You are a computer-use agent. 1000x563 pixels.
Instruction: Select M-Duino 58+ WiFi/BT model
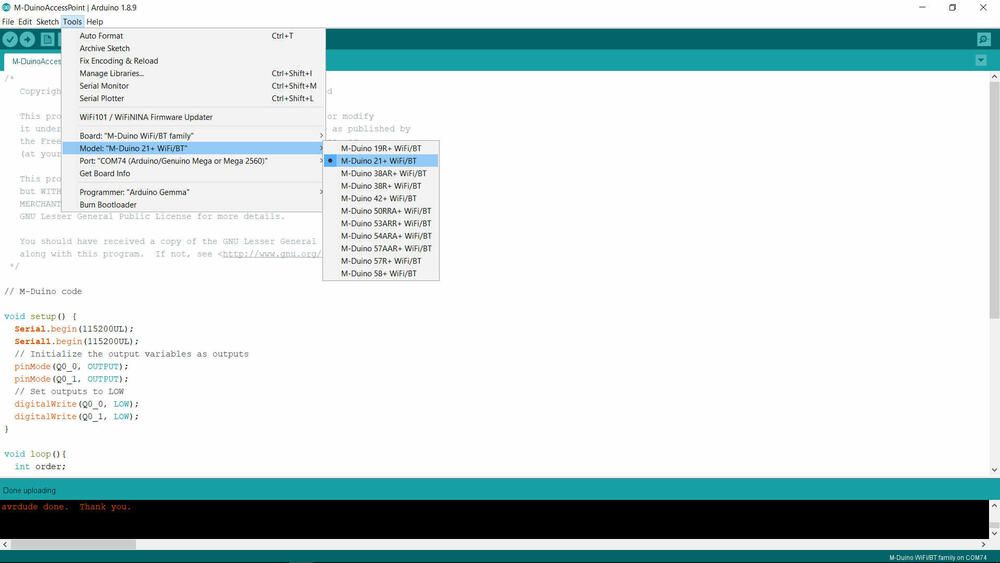point(381,274)
